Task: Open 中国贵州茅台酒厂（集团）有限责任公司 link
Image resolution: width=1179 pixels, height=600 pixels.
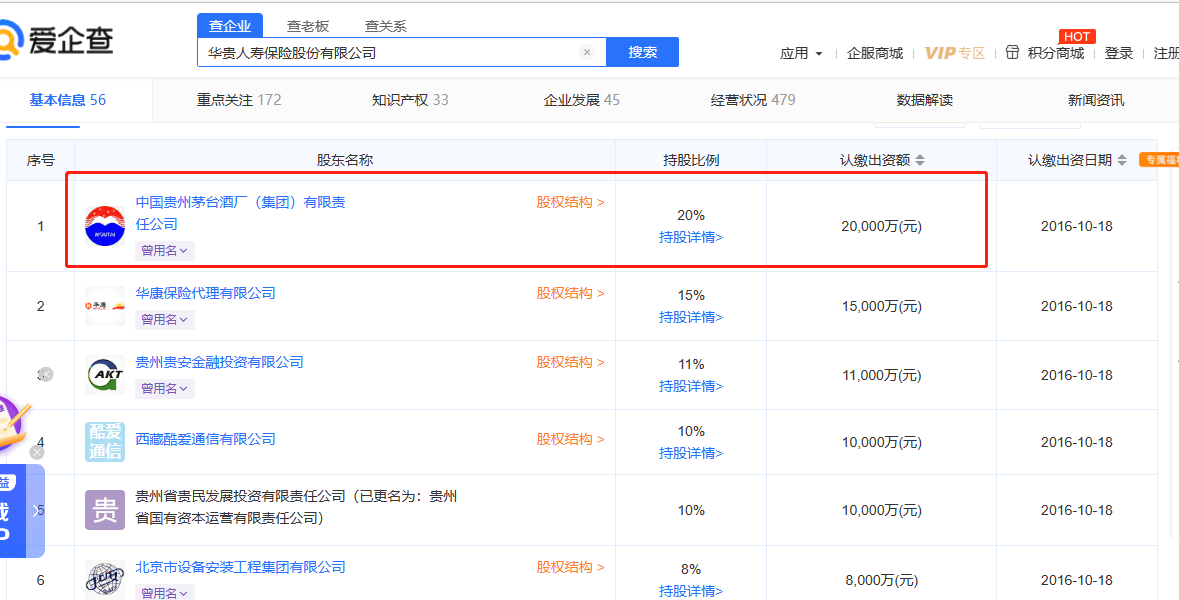Action: (x=241, y=213)
